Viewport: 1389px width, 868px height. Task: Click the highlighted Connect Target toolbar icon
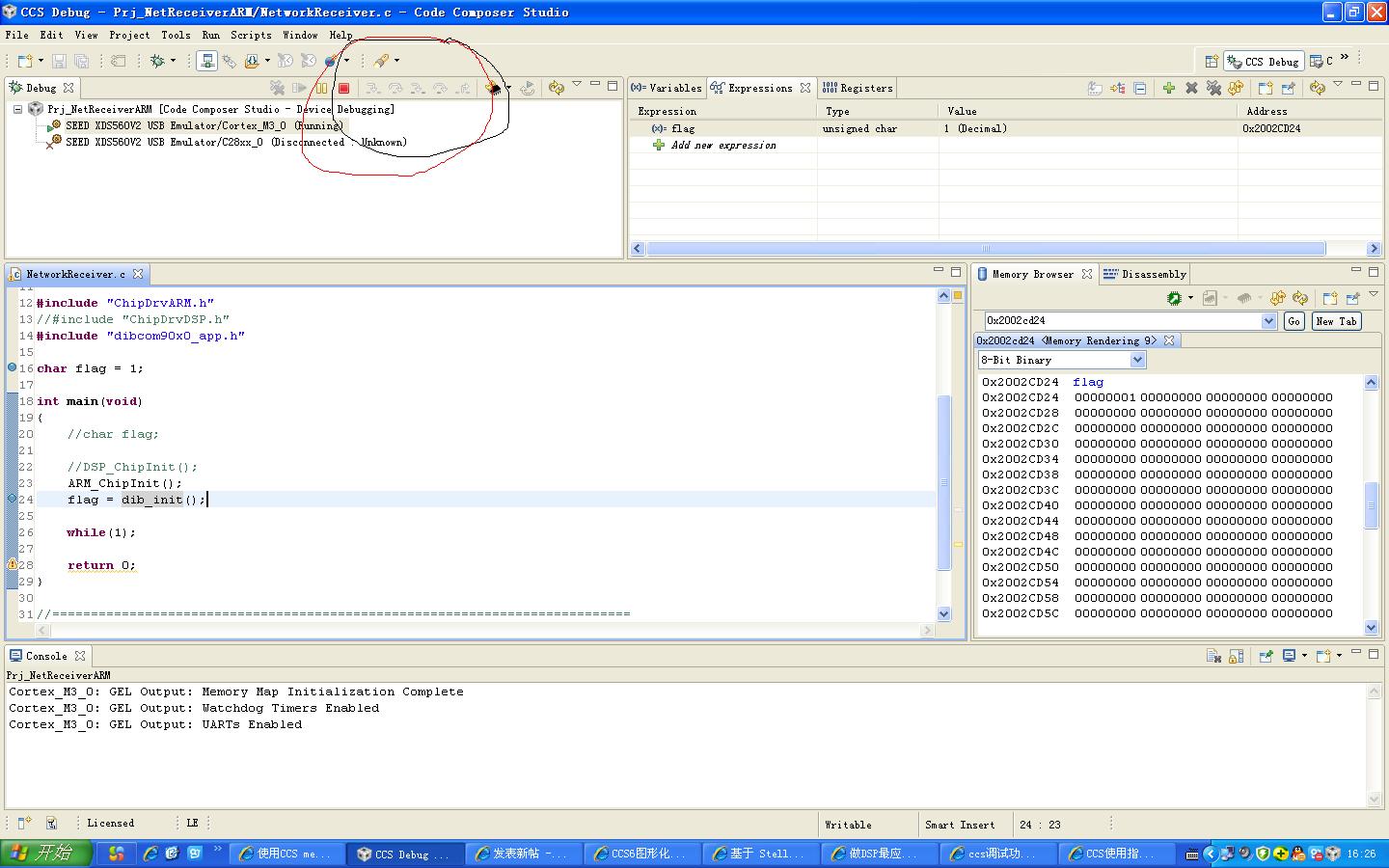pos(206,61)
